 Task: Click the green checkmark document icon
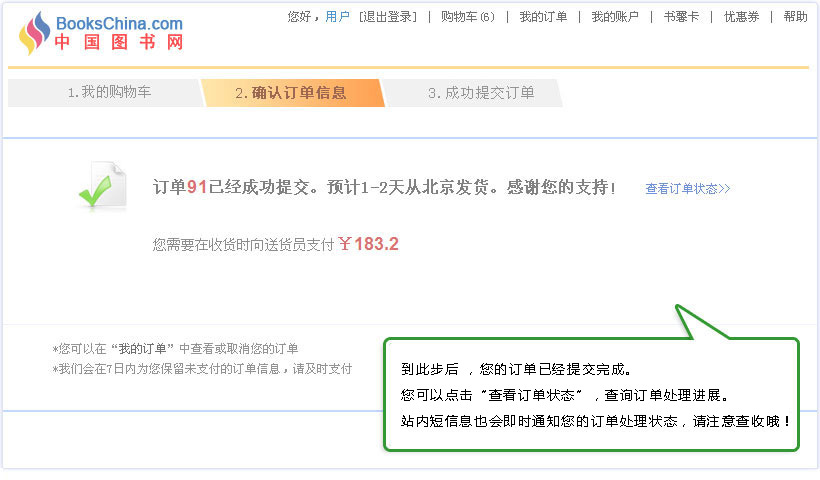[x=103, y=186]
